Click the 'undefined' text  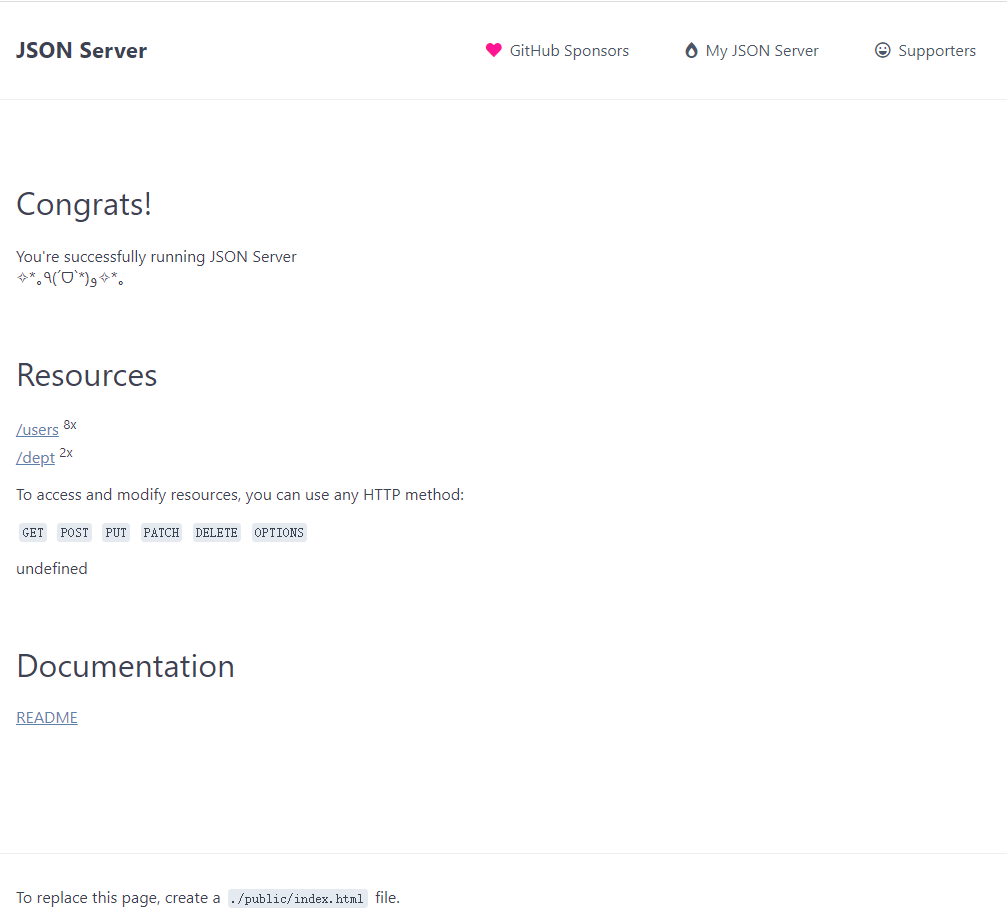click(x=51, y=568)
